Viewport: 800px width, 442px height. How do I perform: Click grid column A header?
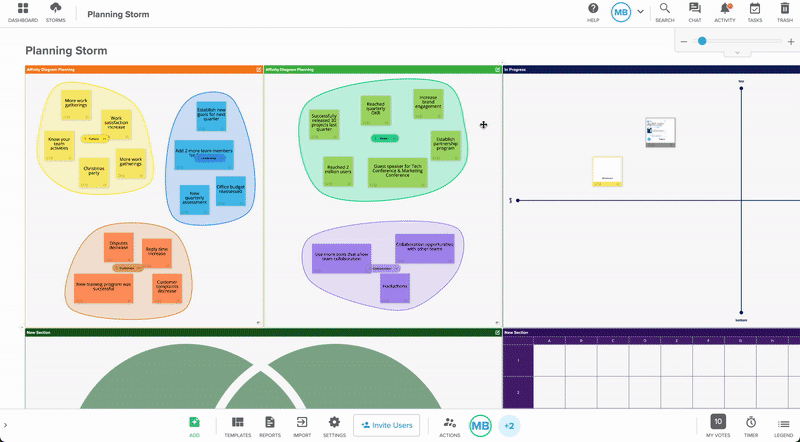pyautogui.click(x=549, y=340)
